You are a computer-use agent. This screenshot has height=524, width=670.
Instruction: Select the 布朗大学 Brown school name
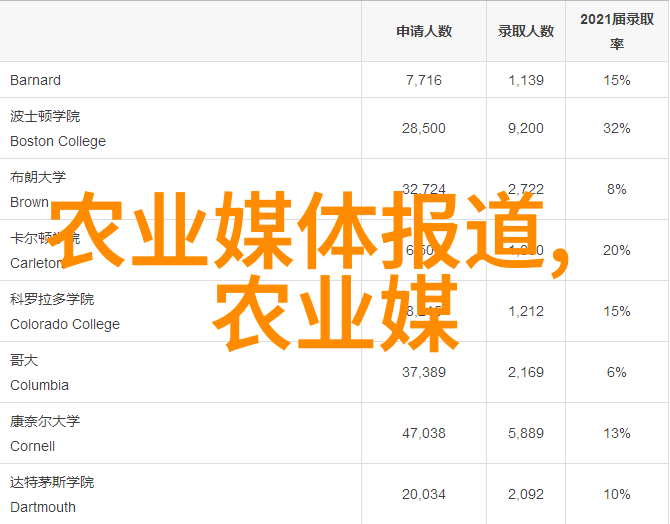coord(38,189)
